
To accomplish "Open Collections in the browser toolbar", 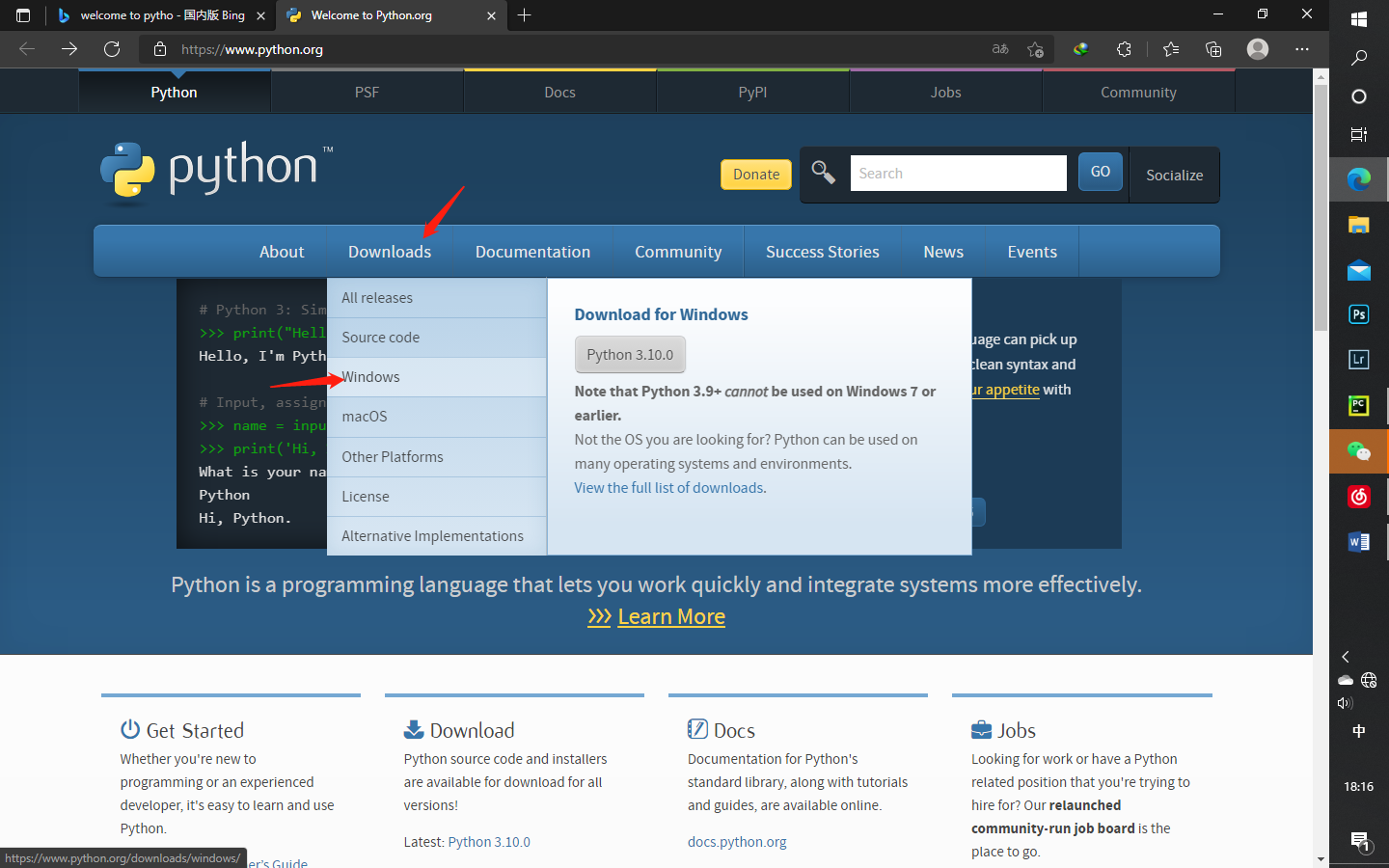I will click(x=1212, y=49).
